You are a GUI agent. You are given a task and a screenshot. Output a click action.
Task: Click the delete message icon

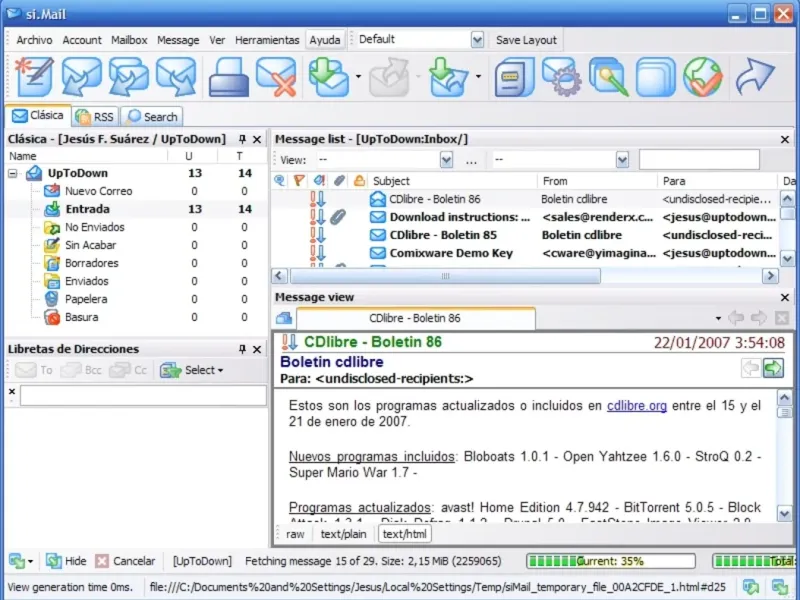275,78
